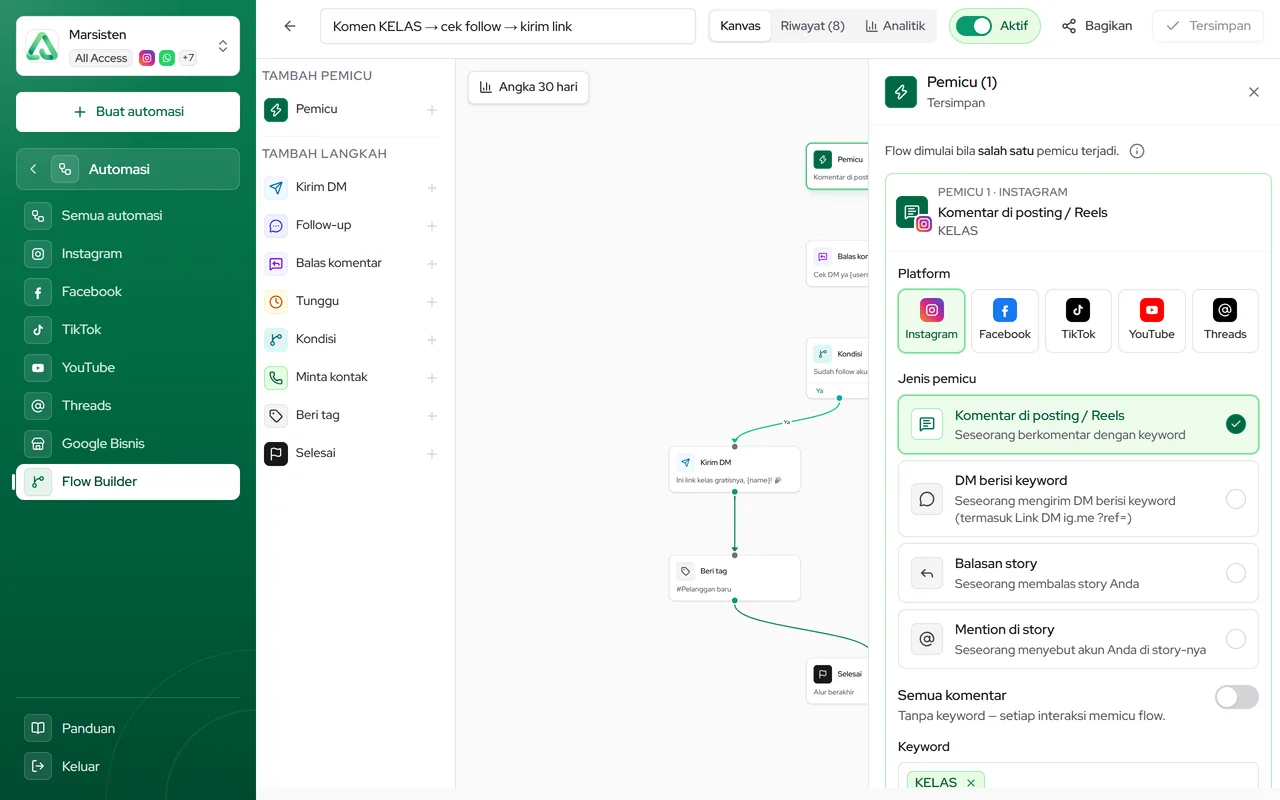The width and height of the screenshot is (1280, 800).
Task: Edit the flow title field
Action: click(508, 26)
